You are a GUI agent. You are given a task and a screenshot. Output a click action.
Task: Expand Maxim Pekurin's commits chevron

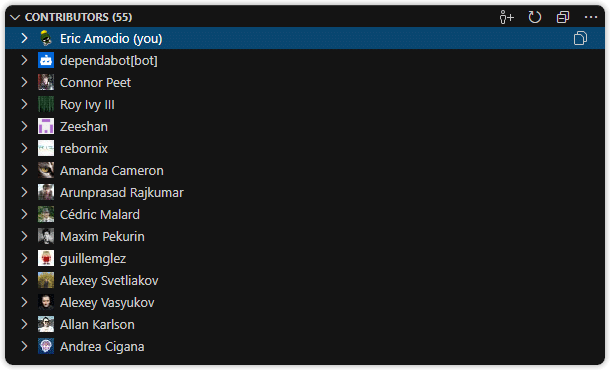pyautogui.click(x=24, y=236)
